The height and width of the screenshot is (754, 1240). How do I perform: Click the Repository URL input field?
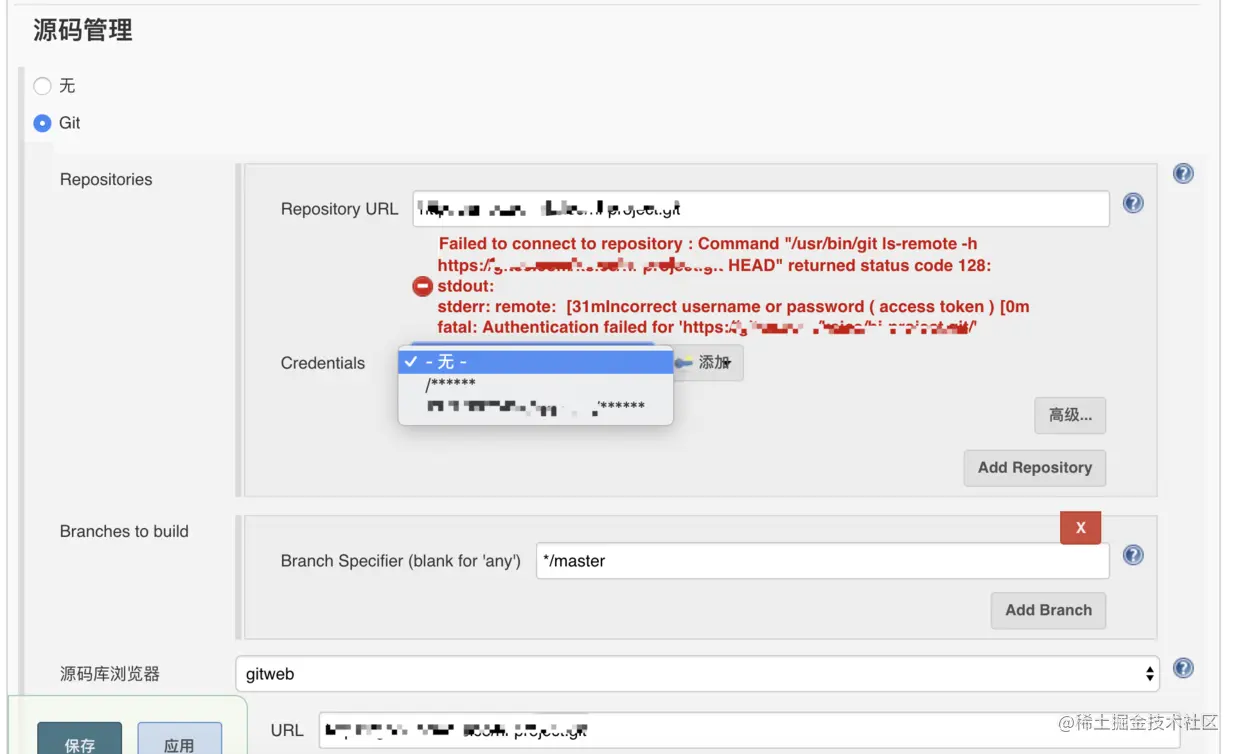click(761, 209)
